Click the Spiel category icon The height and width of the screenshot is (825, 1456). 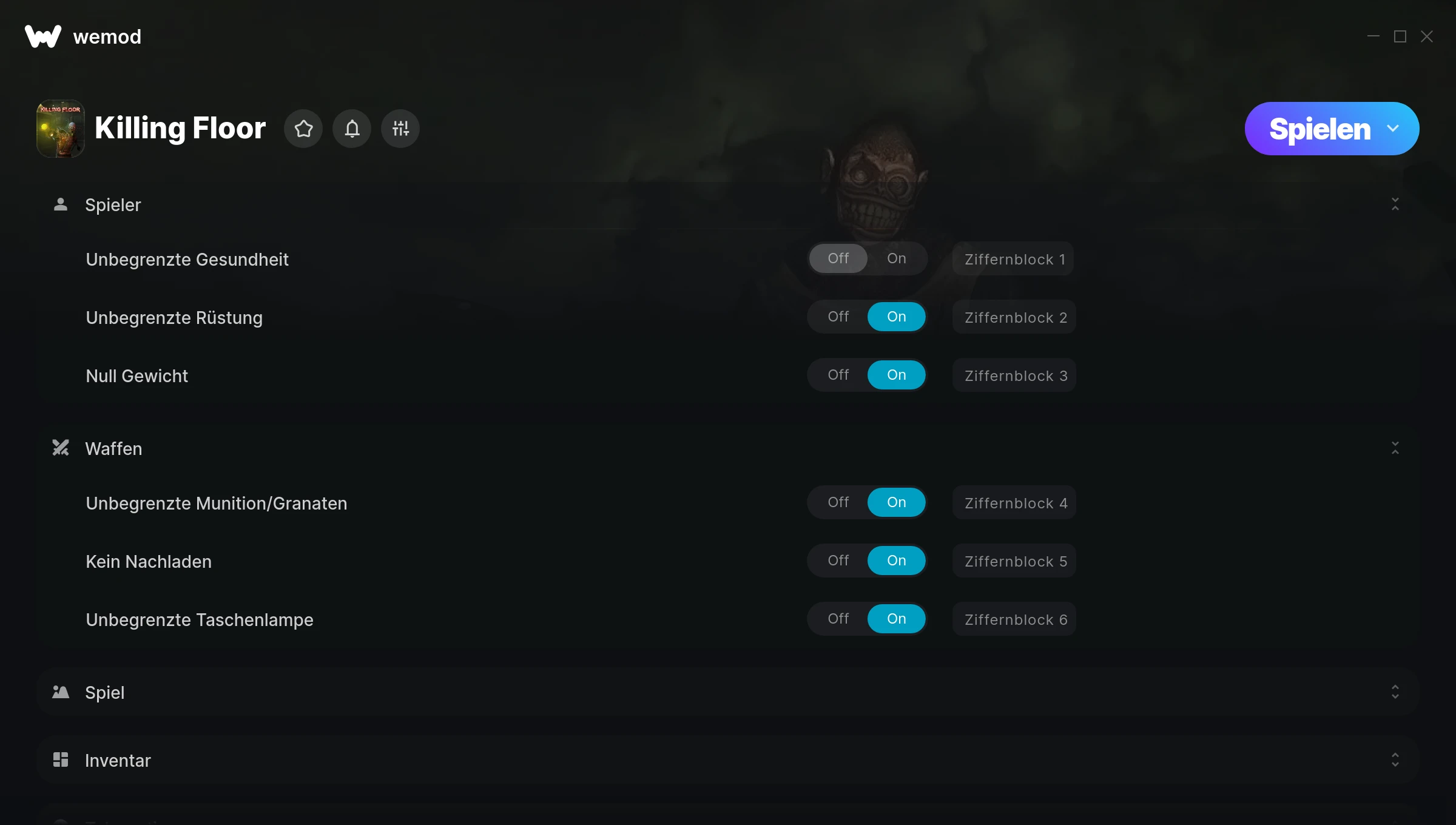[61, 692]
